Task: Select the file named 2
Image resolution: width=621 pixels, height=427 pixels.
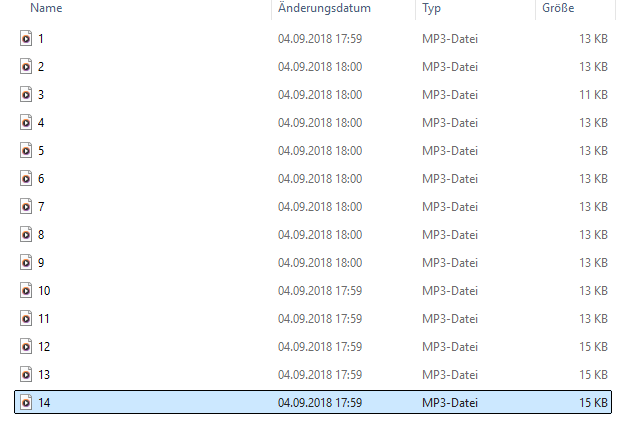Action: coord(41,67)
